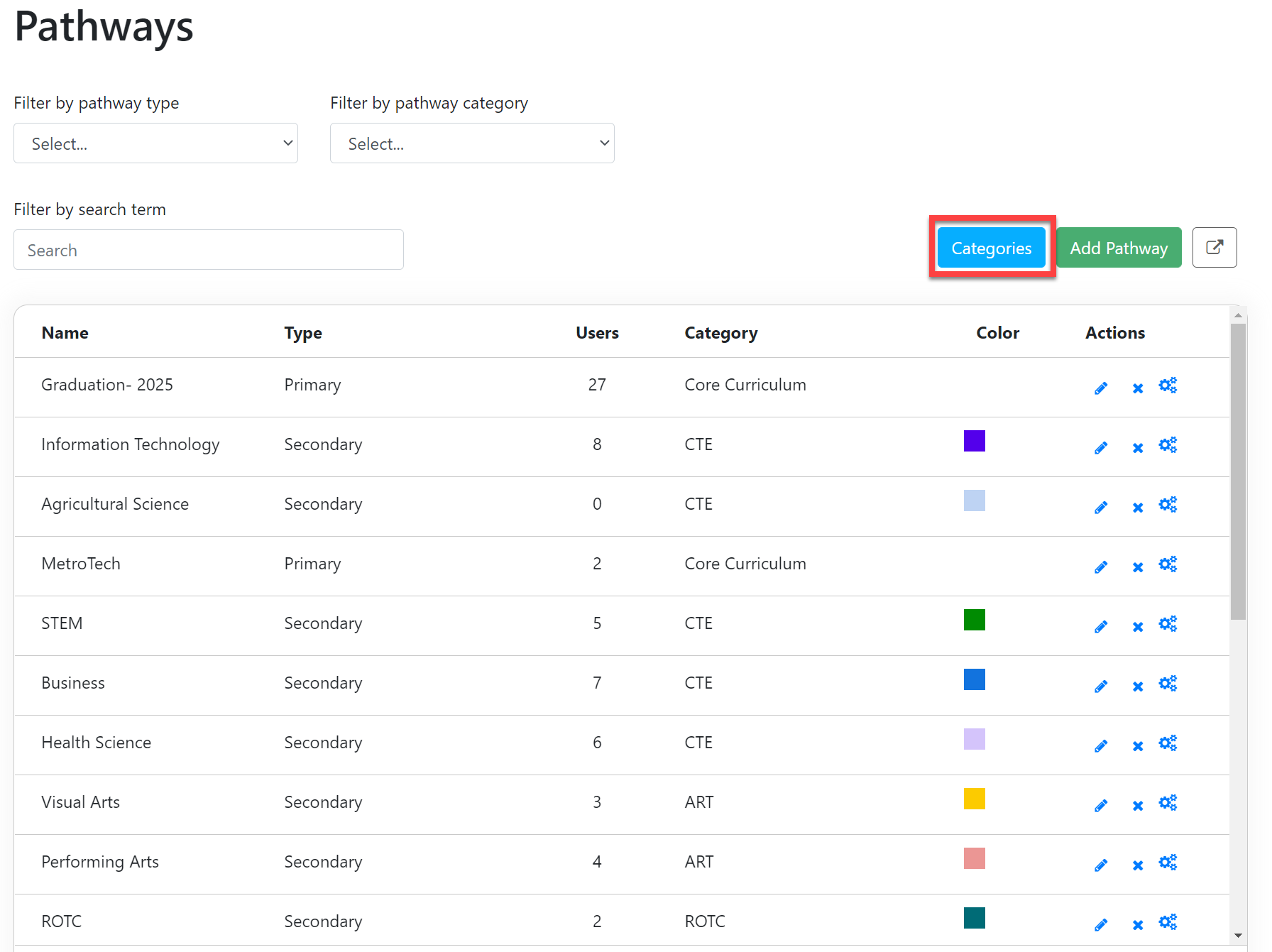Delete Information Technology pathway x icon
Viewport: 1272px width, 952px height.
pyautogui.click(x=1138, y=448)
